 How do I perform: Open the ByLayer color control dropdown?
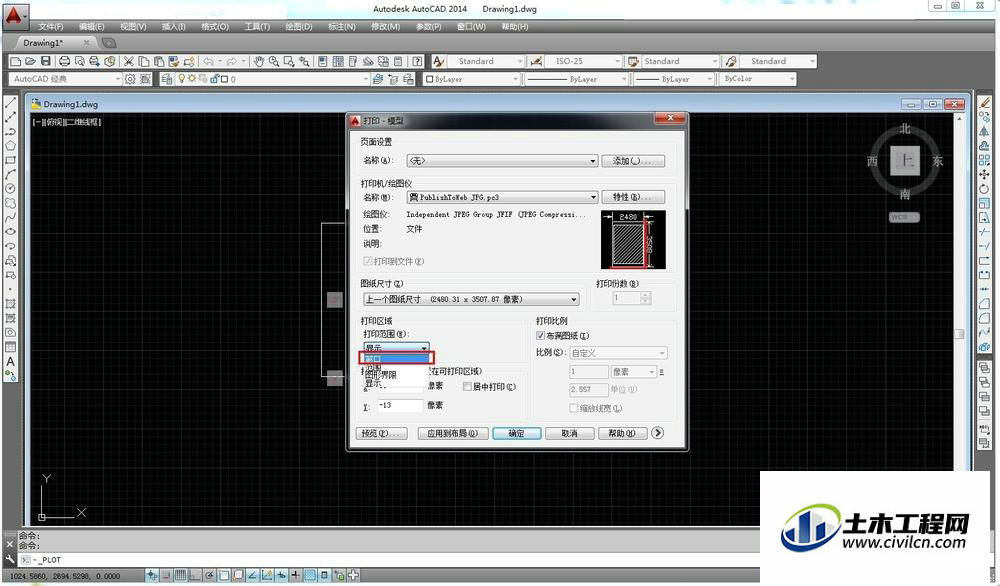pos(472,79)
